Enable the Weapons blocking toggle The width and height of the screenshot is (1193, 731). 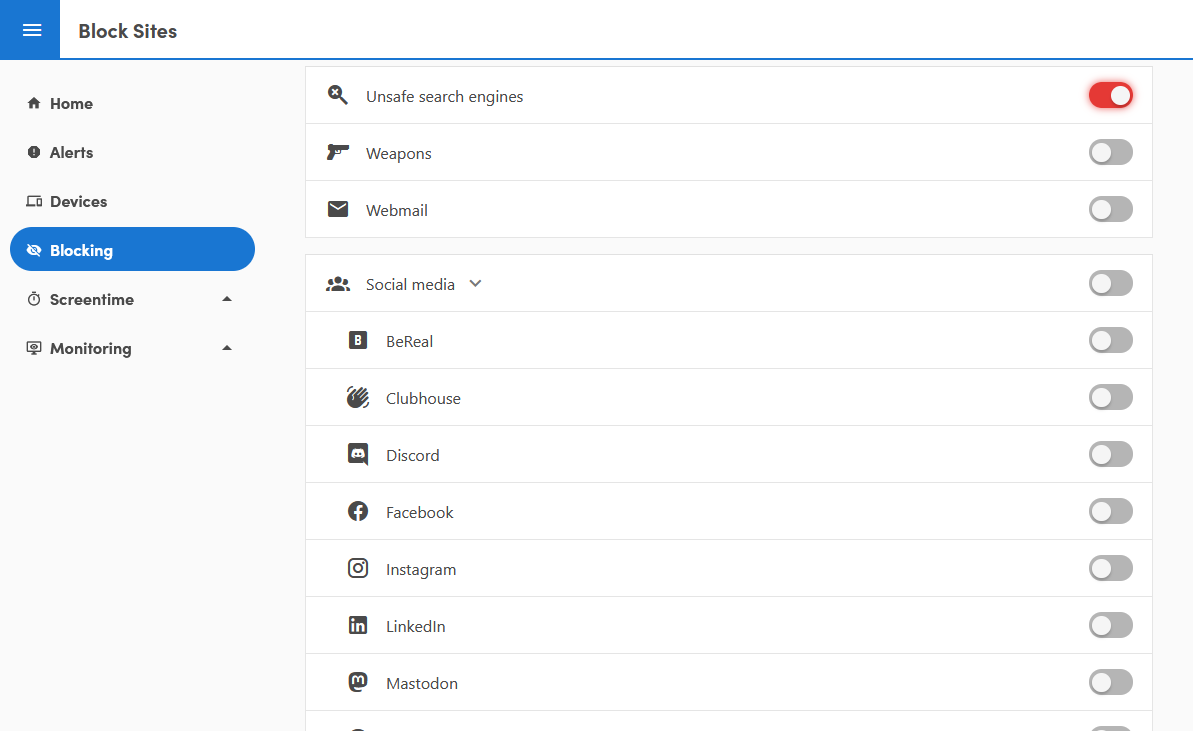1110,152
